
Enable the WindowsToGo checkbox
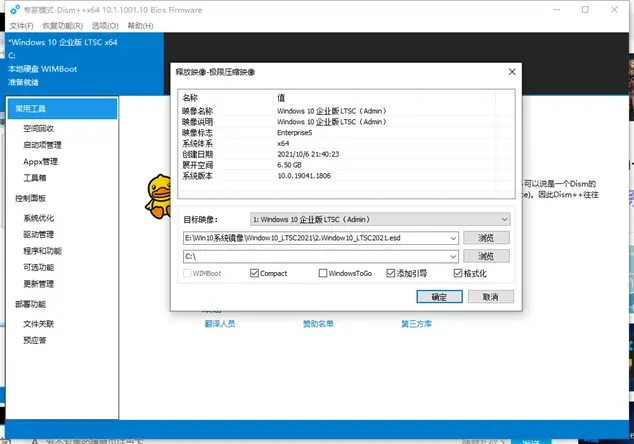tap(323, 273)
